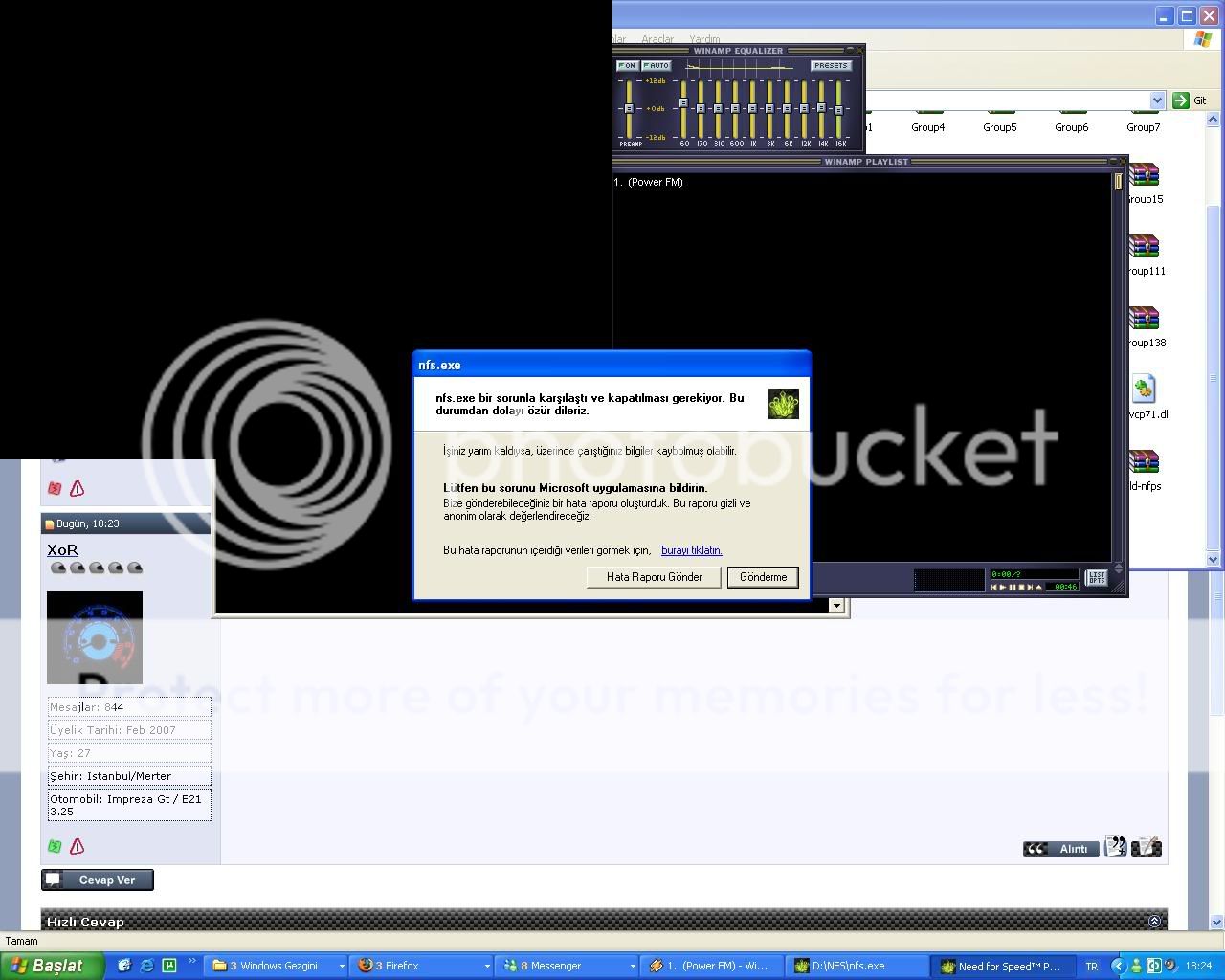The height and width of the screenshot is (980, 1225).
Task: Click Hata Raporu Gönder in nfs.exe dialog
Action: tap(654, 577)
